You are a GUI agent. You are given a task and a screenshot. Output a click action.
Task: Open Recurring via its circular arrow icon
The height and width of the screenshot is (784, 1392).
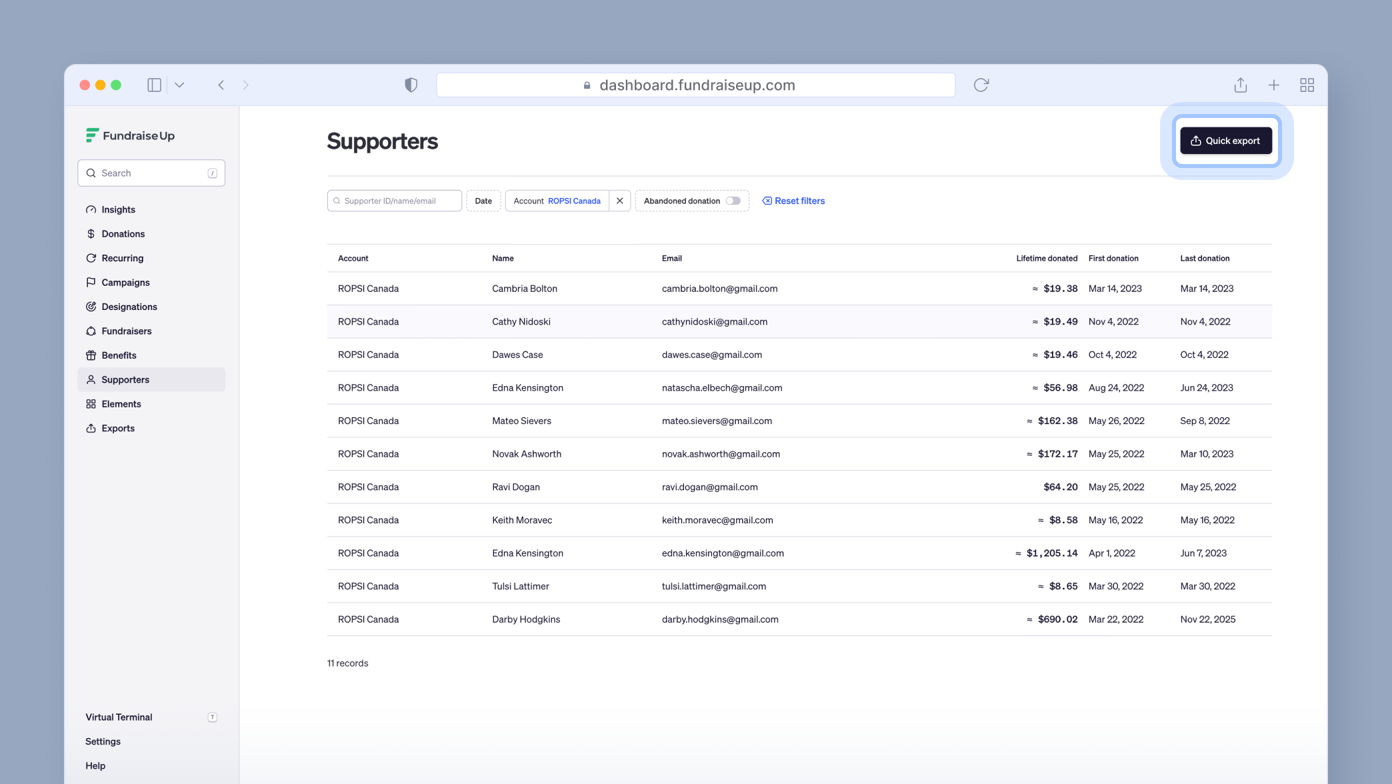point(91,258)
